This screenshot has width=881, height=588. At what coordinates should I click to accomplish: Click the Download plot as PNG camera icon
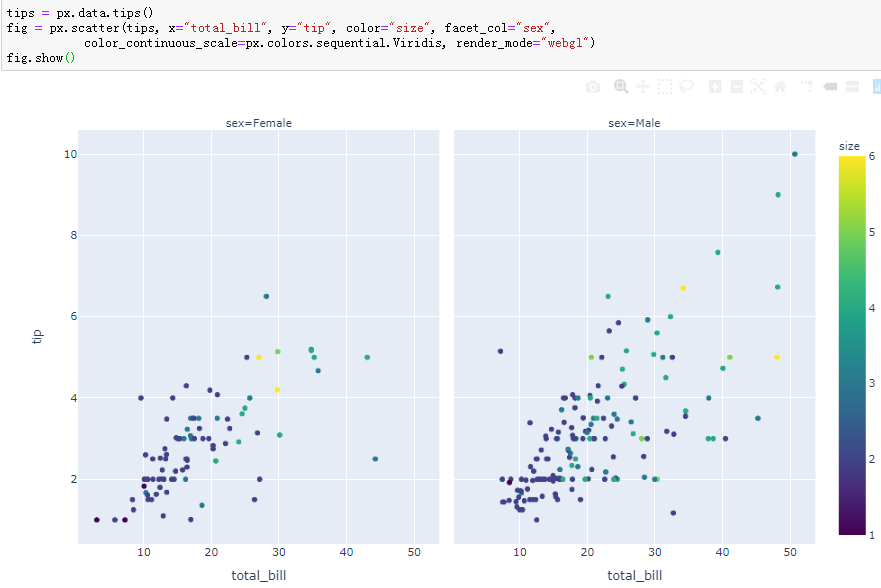point(592,87)
